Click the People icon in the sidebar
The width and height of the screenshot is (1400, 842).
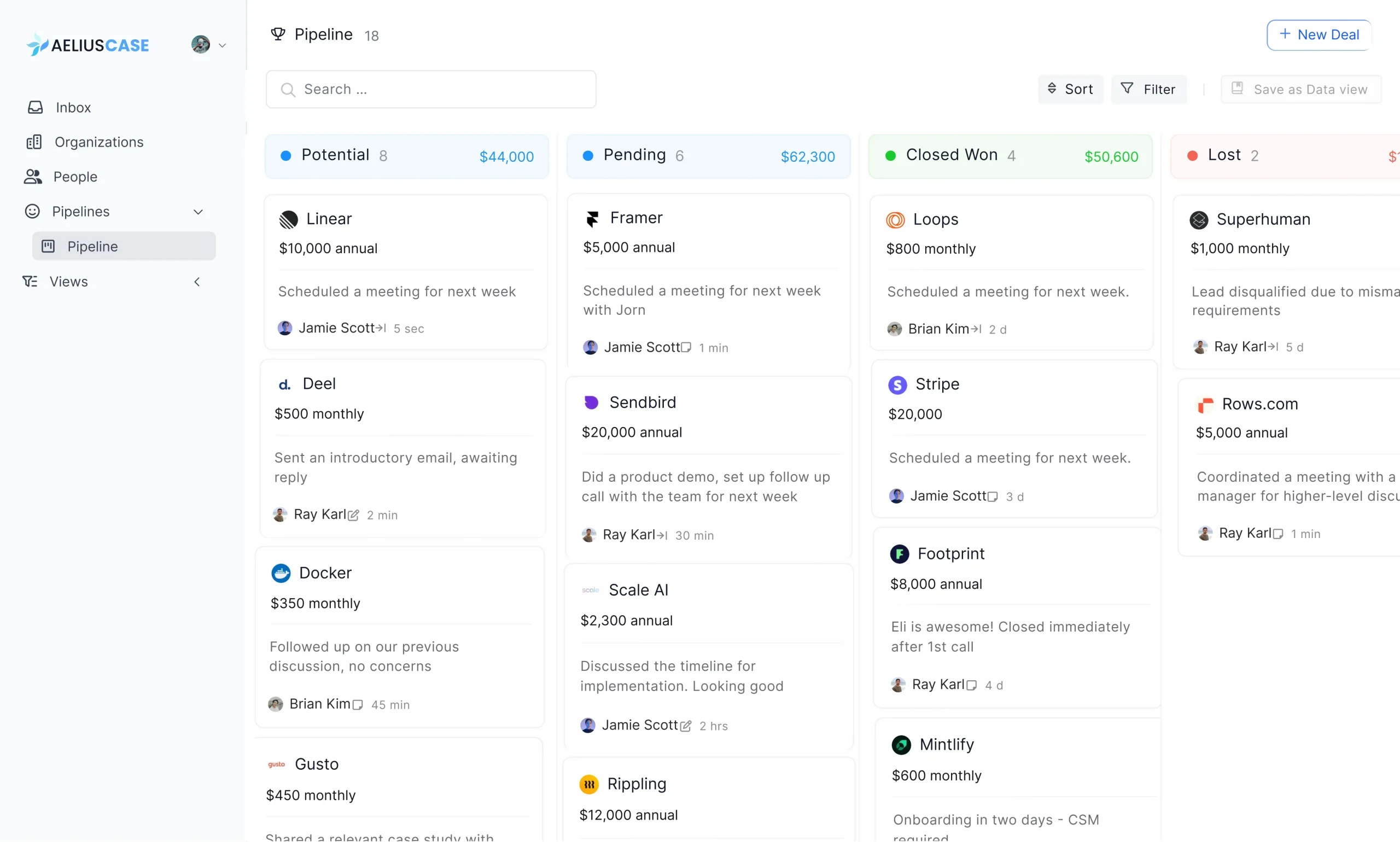tap(32, 177)
